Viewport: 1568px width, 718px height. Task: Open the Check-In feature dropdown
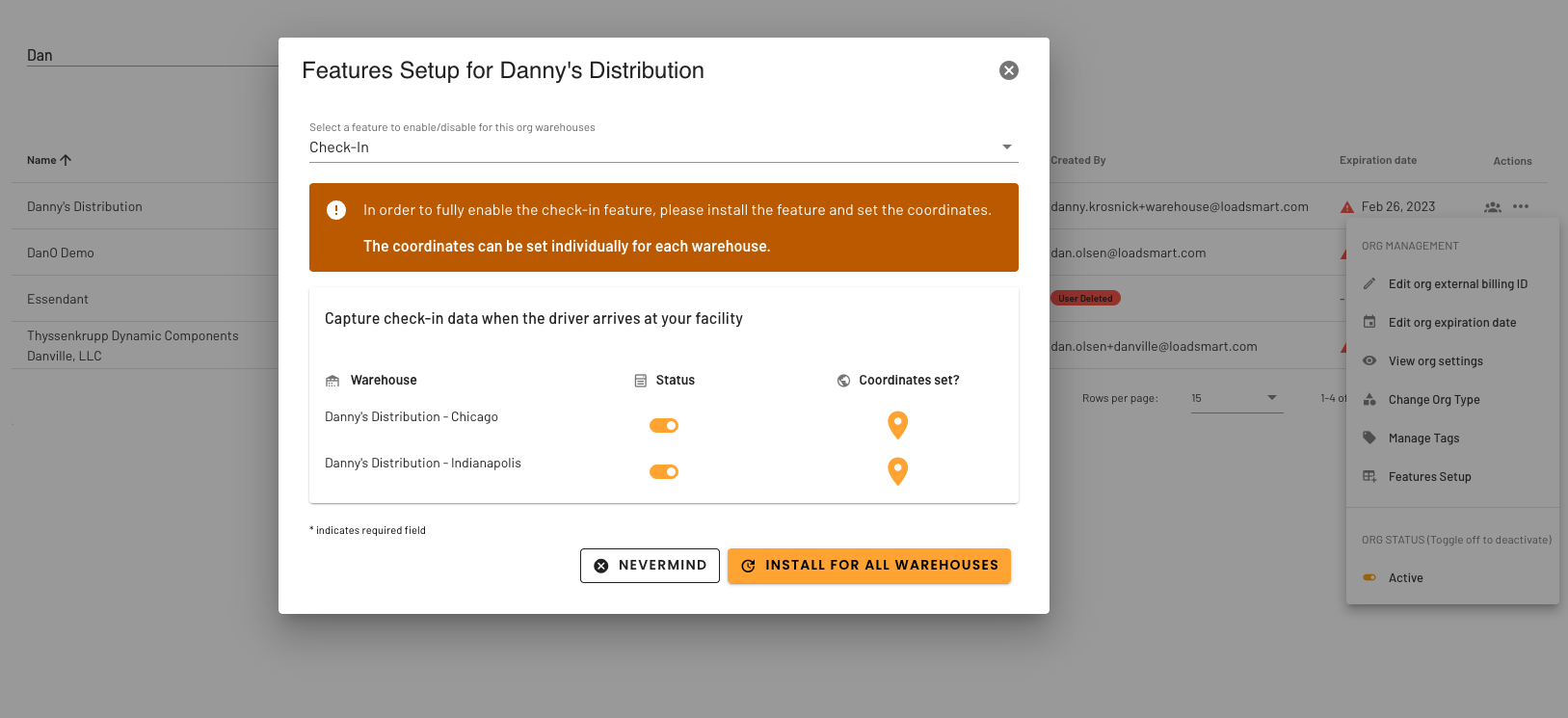pos(663,147)
